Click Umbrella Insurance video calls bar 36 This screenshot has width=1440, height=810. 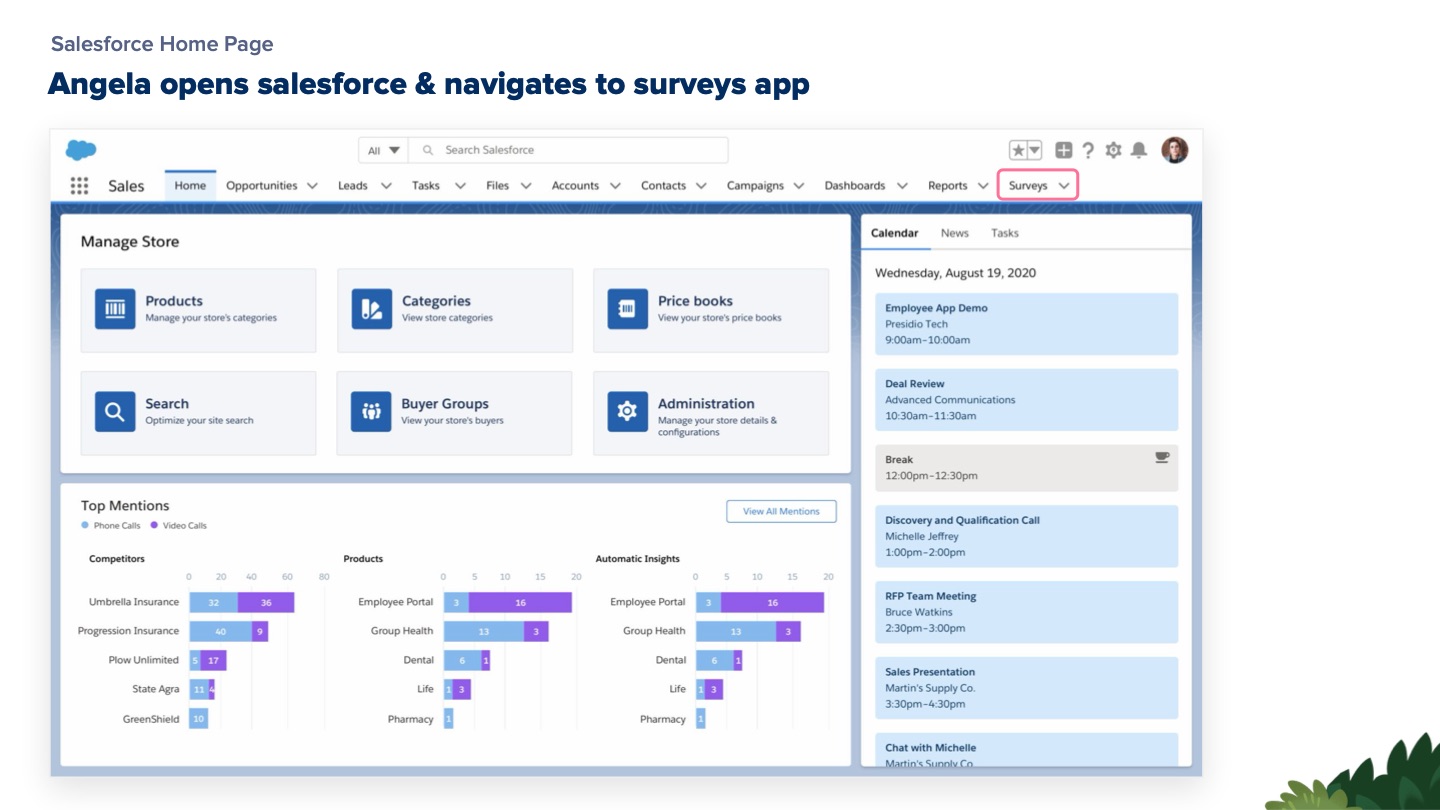266,602
